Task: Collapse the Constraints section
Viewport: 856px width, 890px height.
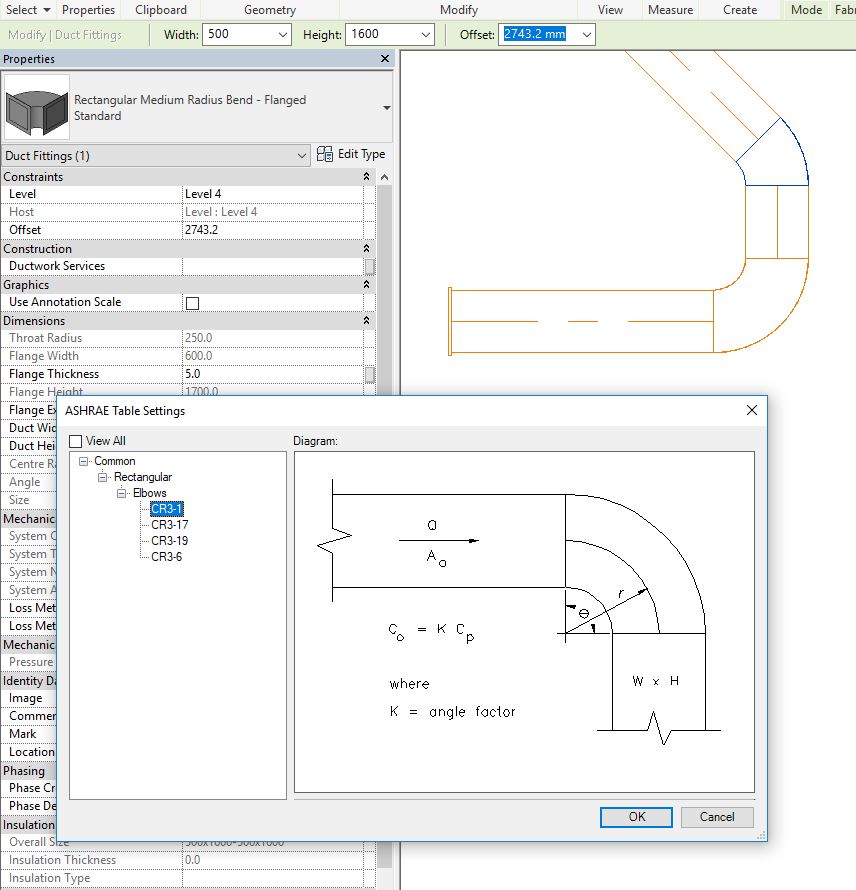Action: pyautogui.click(x=366, y=177)
